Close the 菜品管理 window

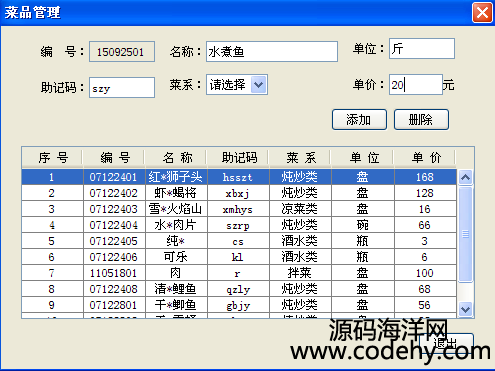pos(482,13)
